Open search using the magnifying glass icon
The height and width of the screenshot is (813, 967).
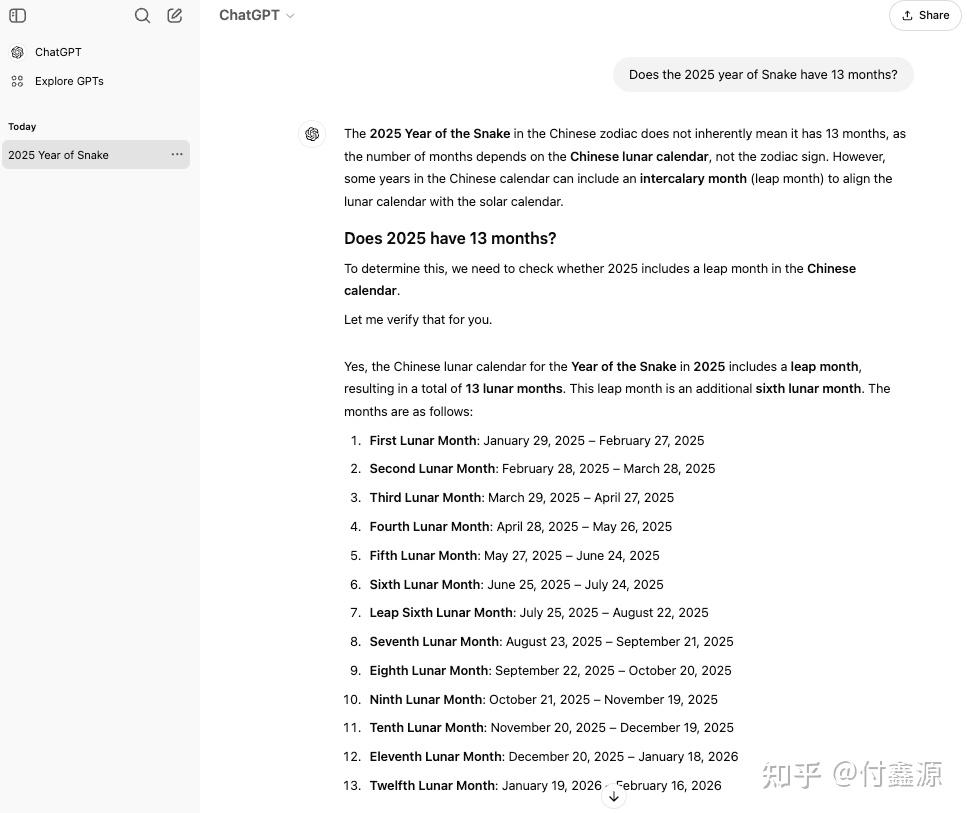pyautogui.click(x=142, y=15)
